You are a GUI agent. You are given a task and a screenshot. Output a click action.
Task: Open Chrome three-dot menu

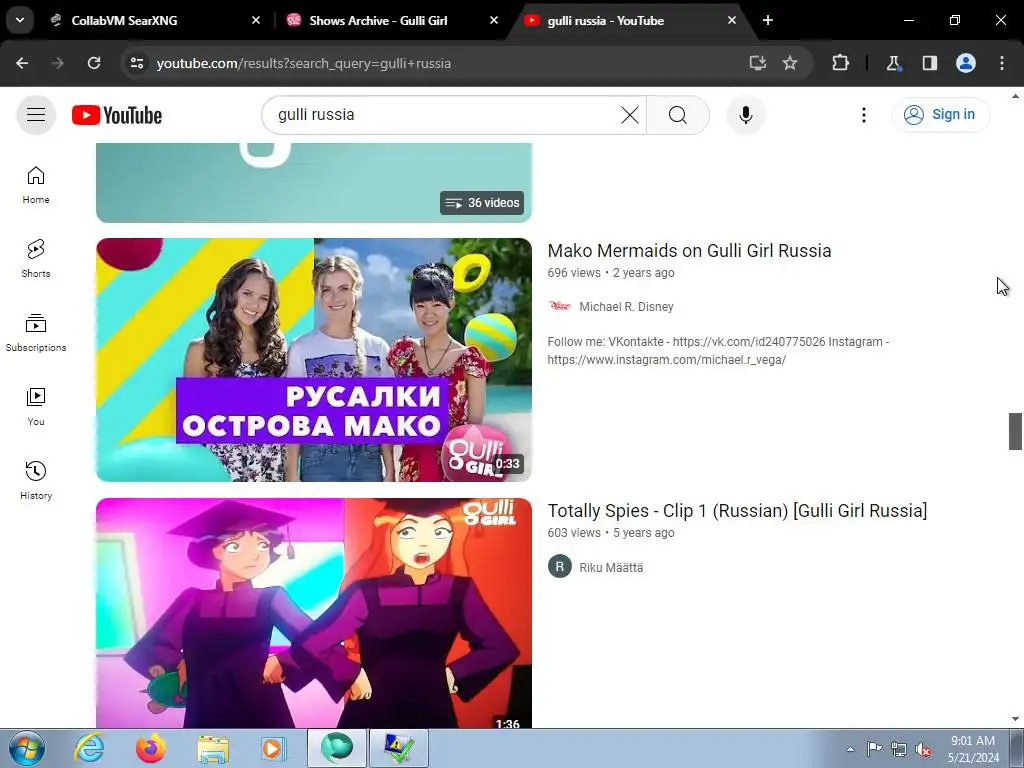[1002, 63]
